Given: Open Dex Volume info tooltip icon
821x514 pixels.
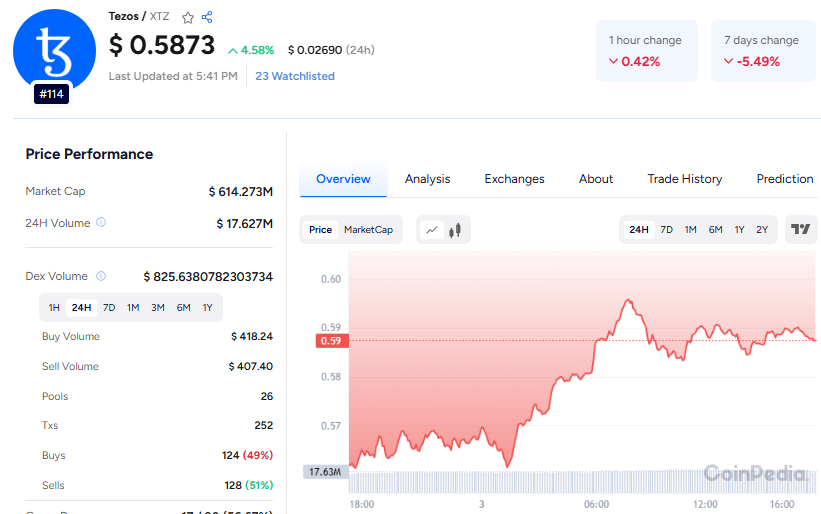Looking at the screenshot, I should 101,276.
